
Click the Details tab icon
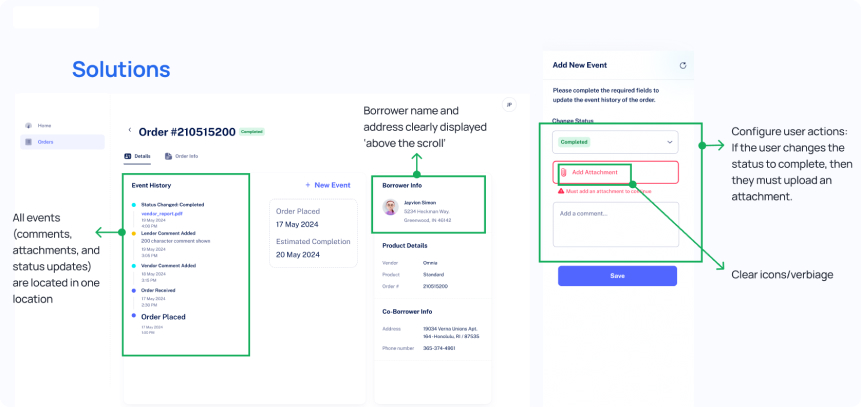pos(127,157)
